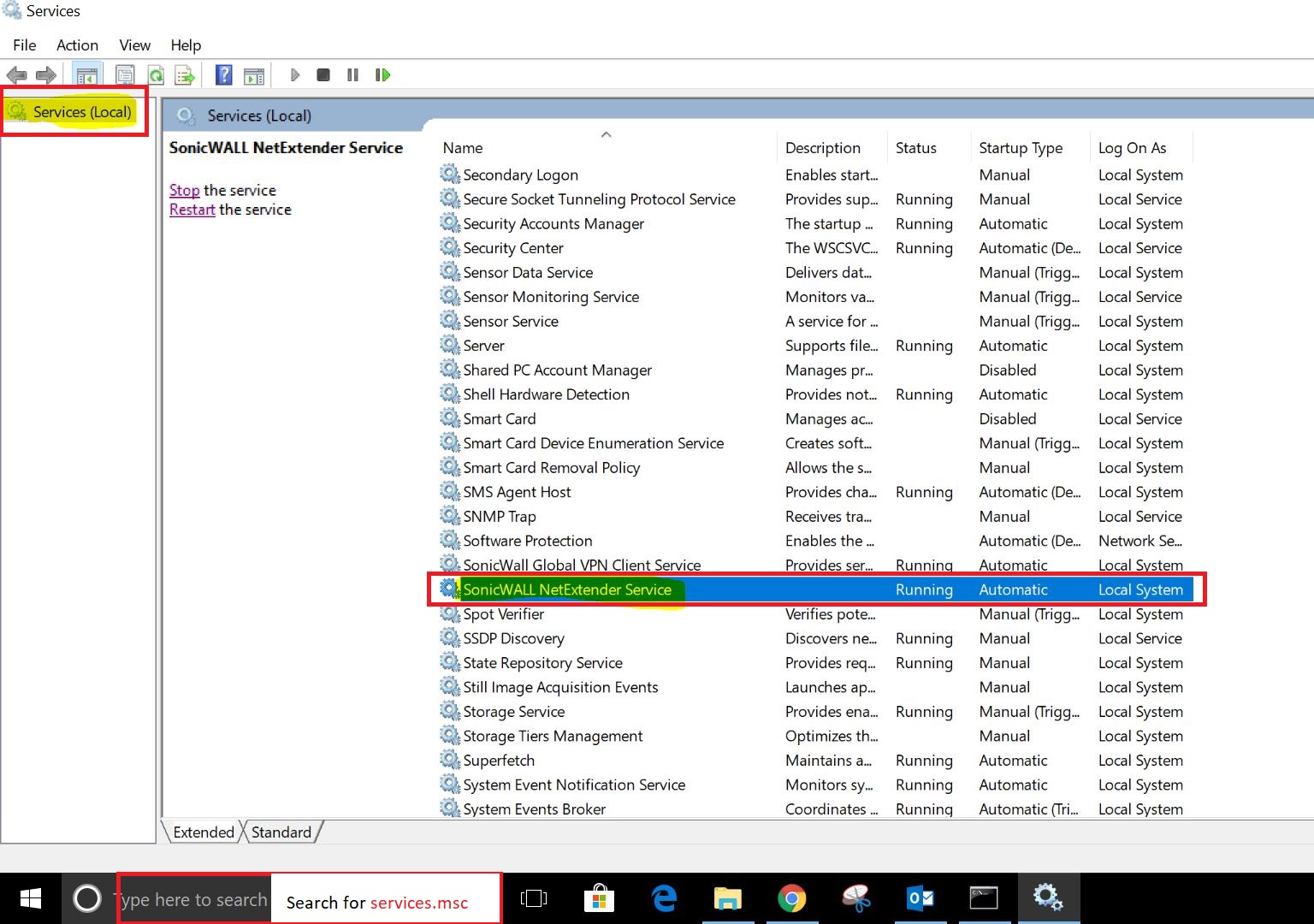Click the Export List toolbar icon
This screenshot has height=924, width=1314.
[x=185, y=75]
